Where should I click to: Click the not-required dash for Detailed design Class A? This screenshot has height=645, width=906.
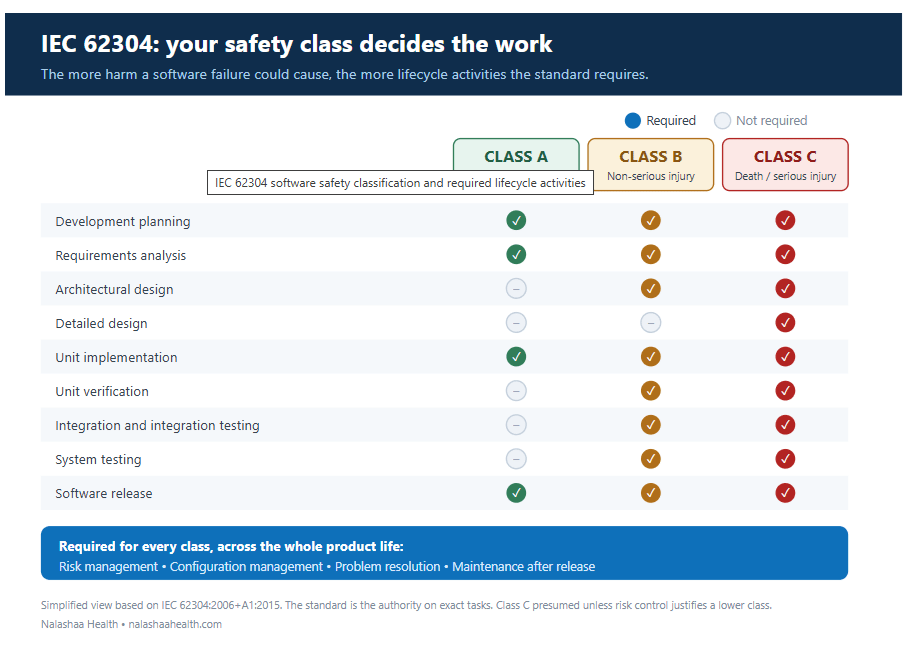click(x=516, y=322)
